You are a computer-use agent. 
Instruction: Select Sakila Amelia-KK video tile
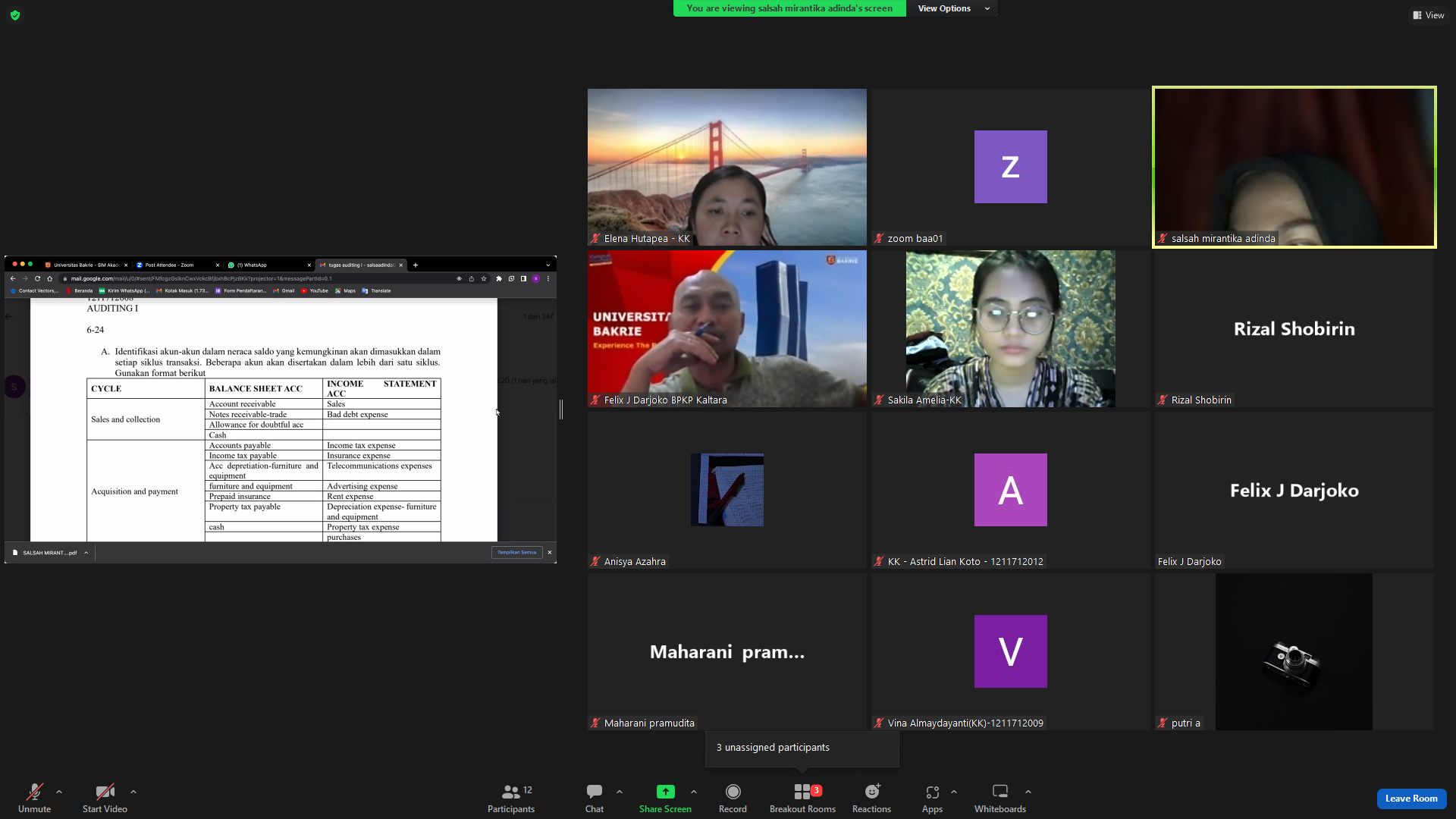coord(1011,328)
